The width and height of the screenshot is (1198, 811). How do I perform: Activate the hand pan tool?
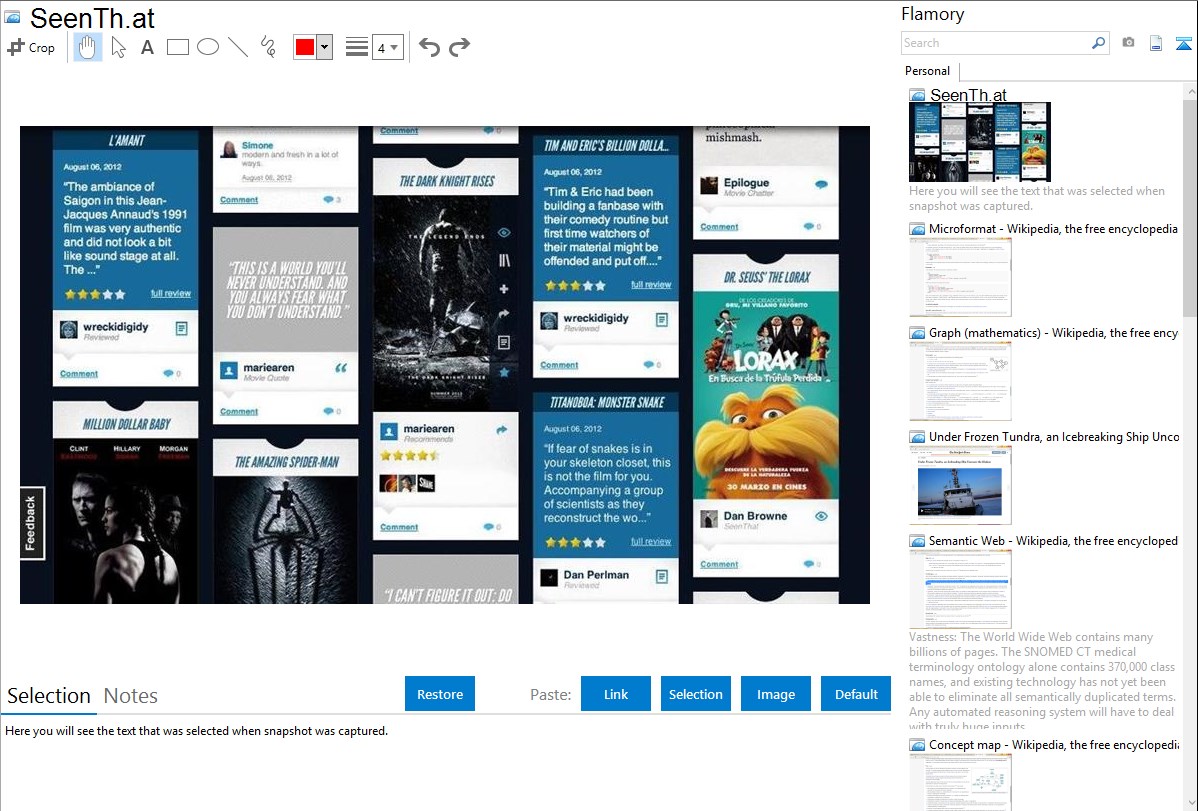[88, 47]
